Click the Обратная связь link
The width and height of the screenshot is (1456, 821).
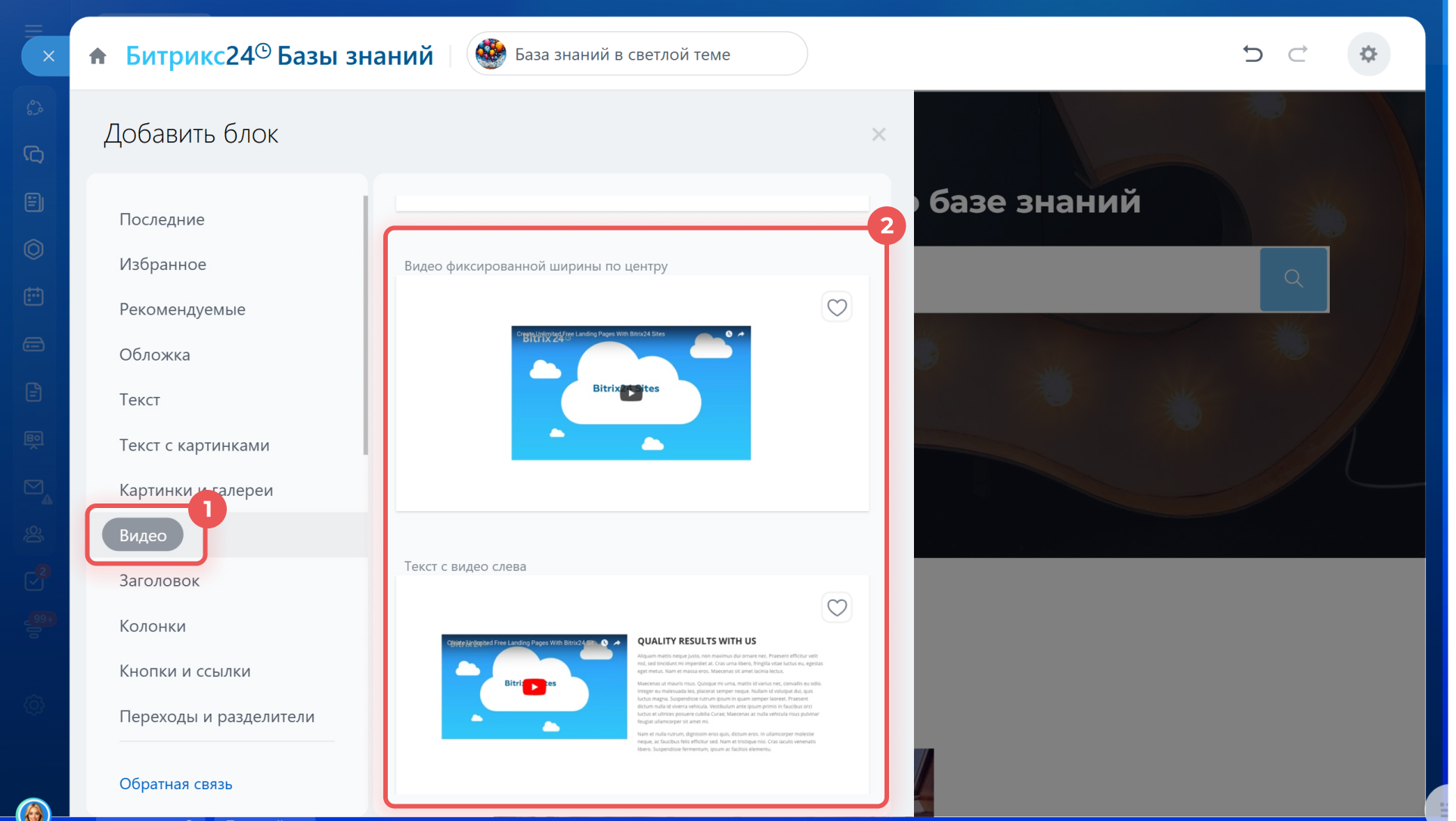[176, 784]
